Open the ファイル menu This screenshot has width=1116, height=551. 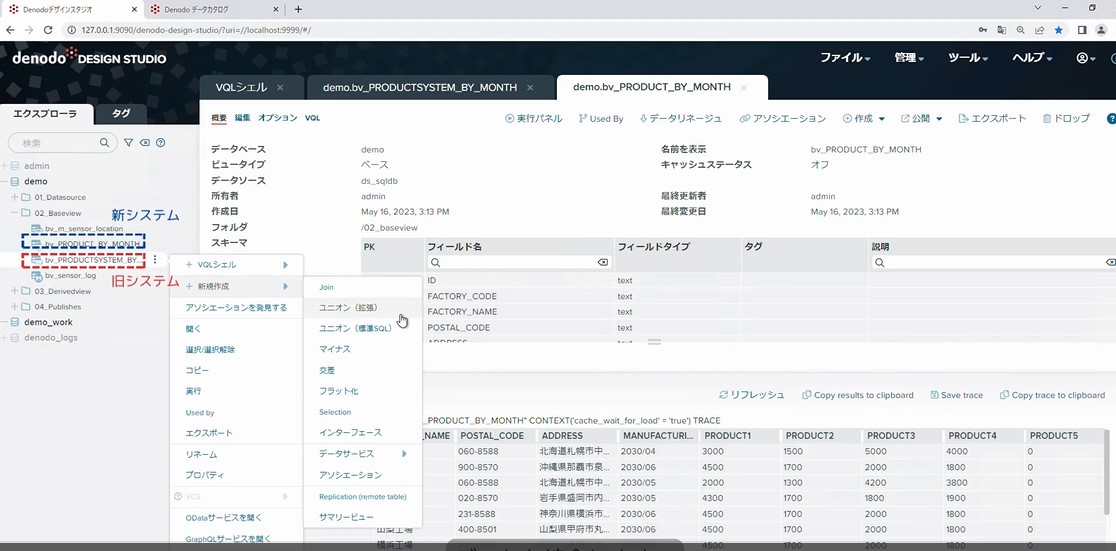[x=845, y=58]
